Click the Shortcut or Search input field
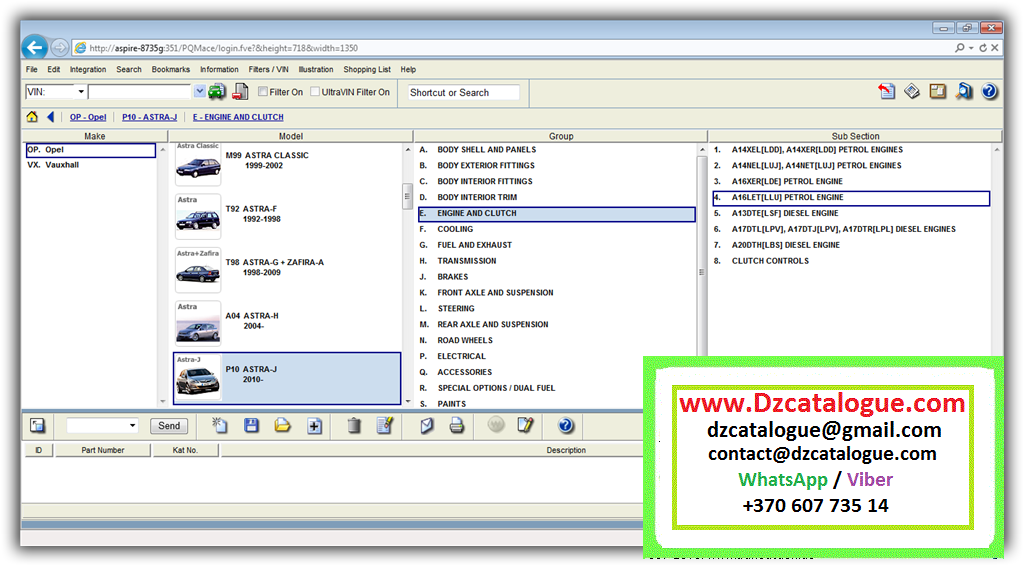Viewport: 1024px width, 566px height. [x=463, y=93]
